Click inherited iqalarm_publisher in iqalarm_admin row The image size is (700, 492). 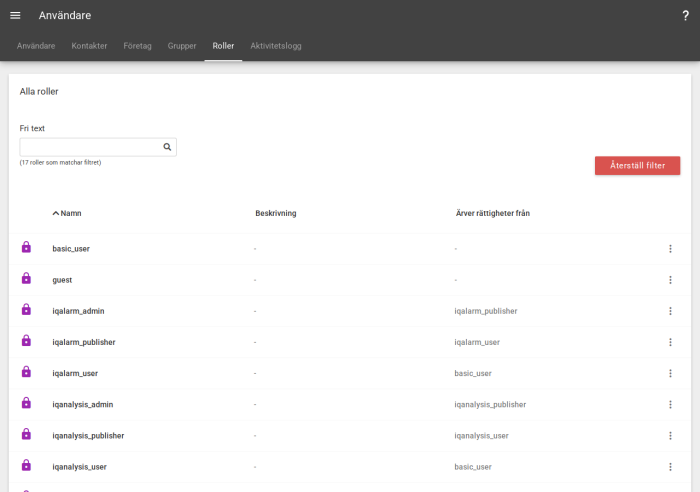pyautogui.click(x=486, y=311)
